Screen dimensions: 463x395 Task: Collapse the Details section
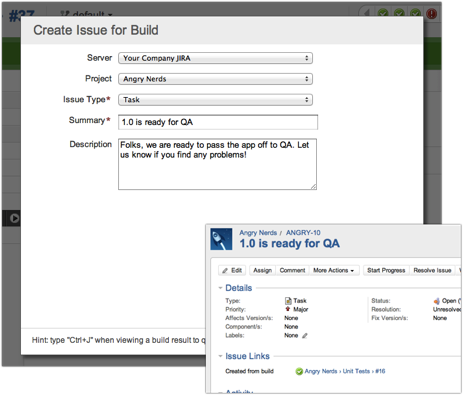coord(220,288)
